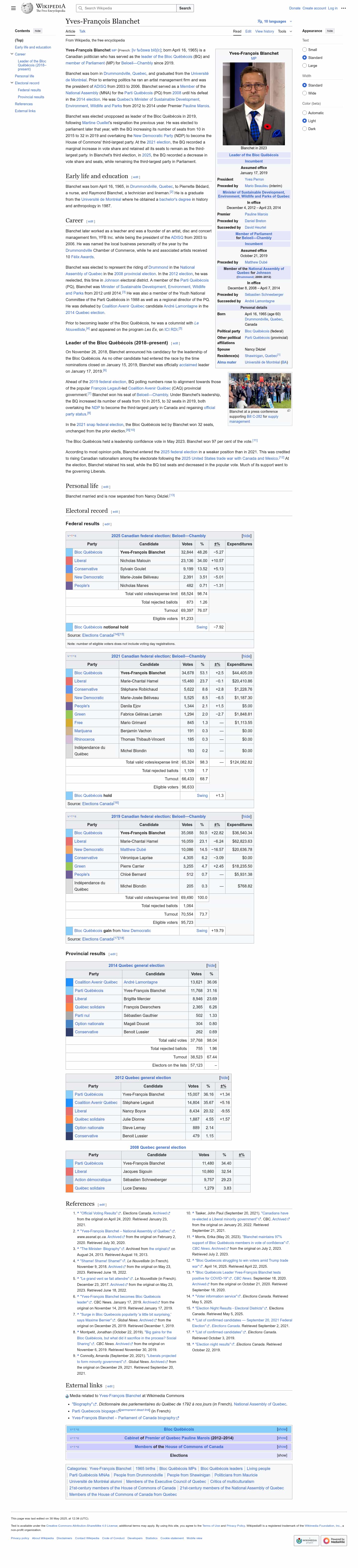Viewport: 358px width, 1568px height.
Task: Show the Elections navbox
Action: click(282, 1455)
